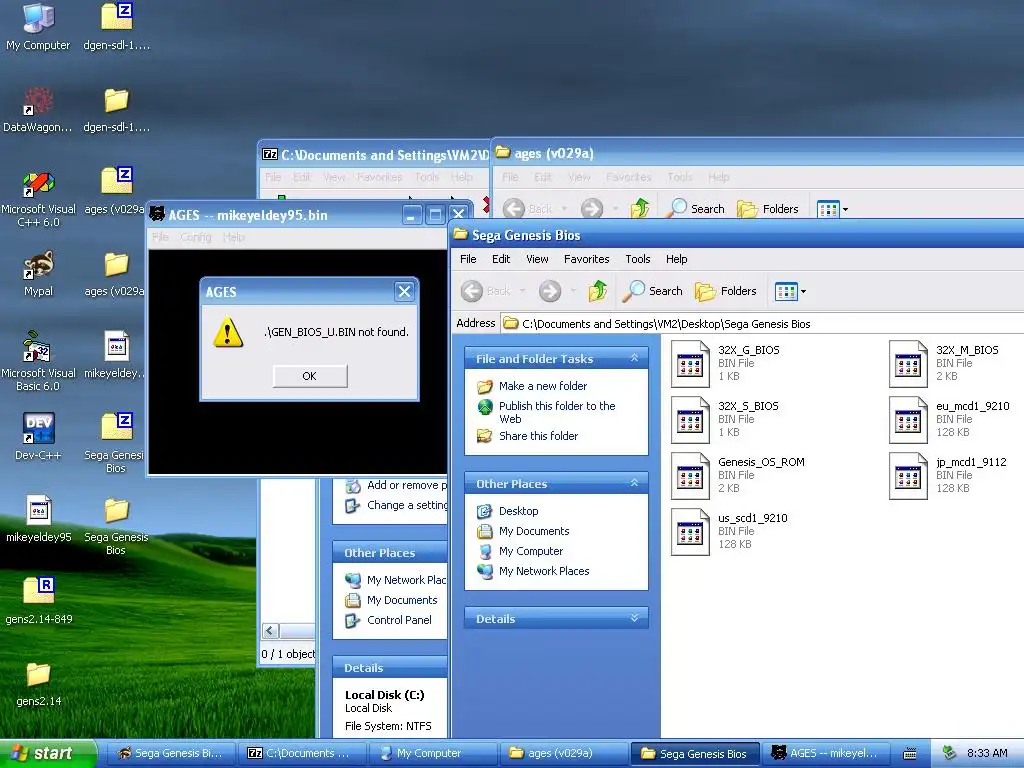This screenshot has width=1024, height=768.
Task: Open View menu in Sega Genesis Bios
Action: tap(537, 259)
